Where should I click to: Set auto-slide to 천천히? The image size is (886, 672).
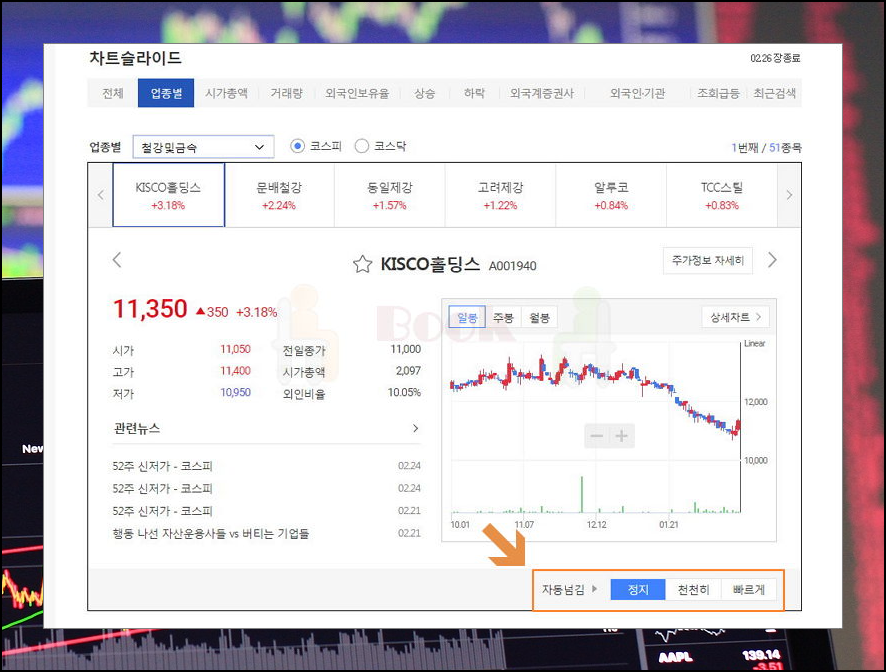(x=693, y=589)
